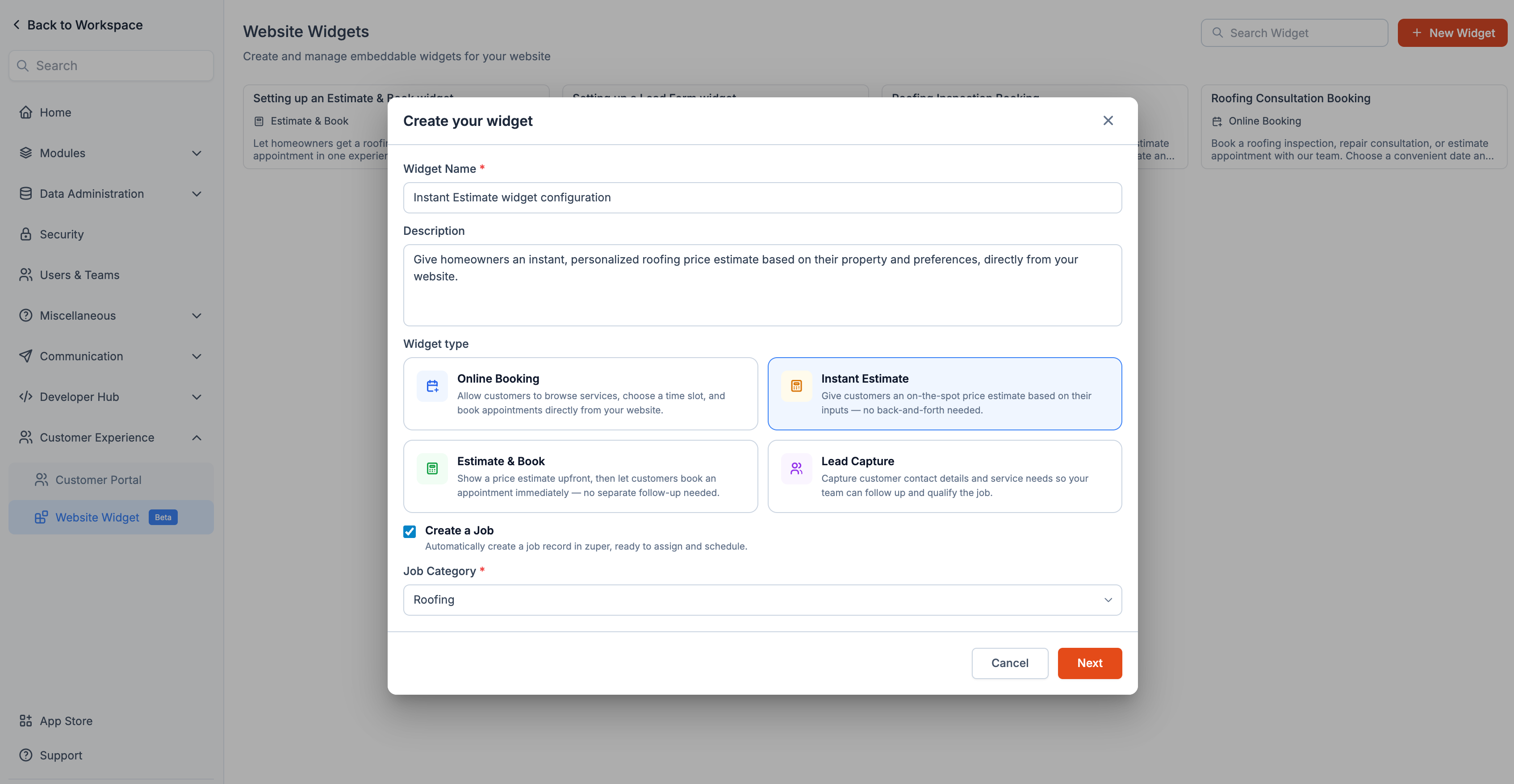Screen dimensions: 1514x784
Task: Click the Support help icon
Action: point(25,755)
